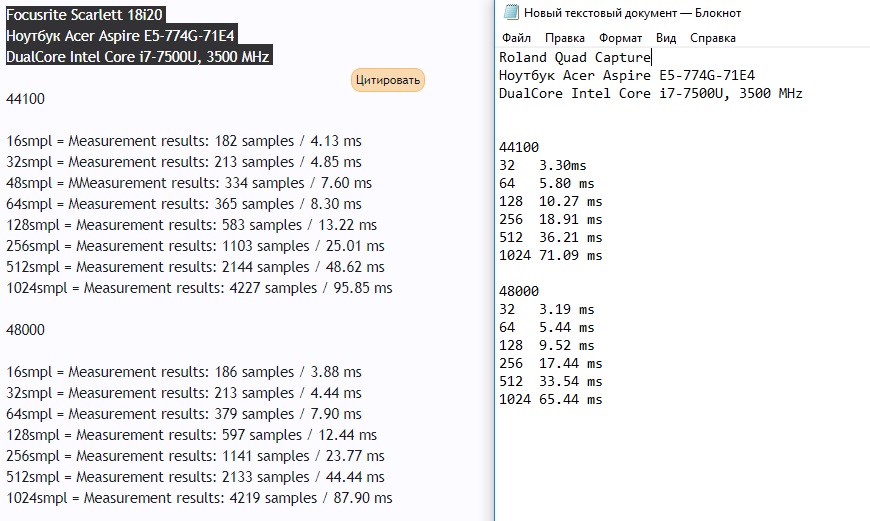
Task: Click the '48000' heading in the forum post
Action: click(x=26, y=330)
